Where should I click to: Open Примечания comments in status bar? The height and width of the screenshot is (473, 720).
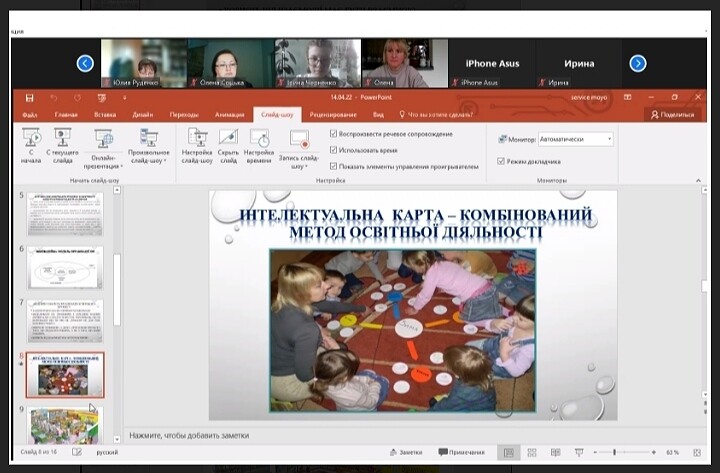pyautogui.click(x=461, y=452)
